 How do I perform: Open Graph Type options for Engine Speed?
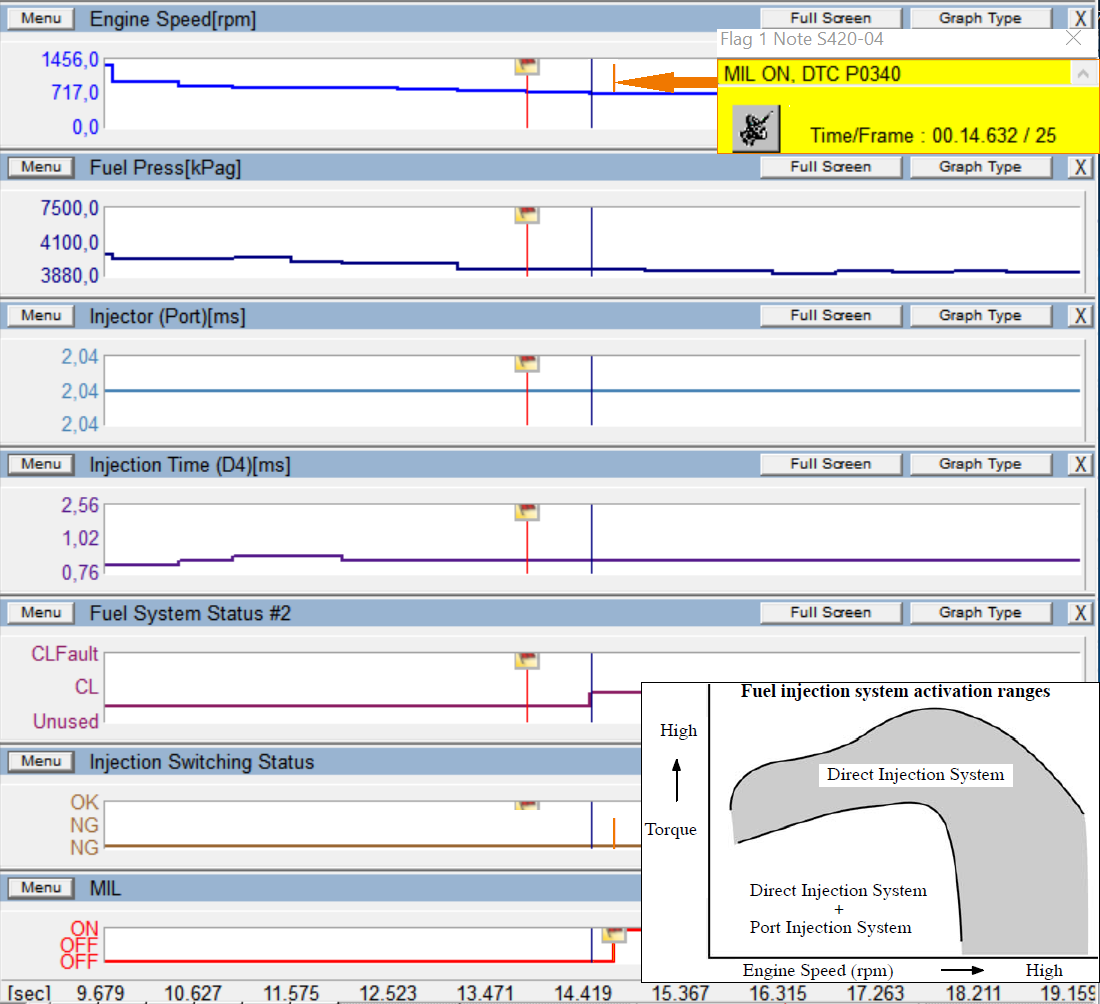(x=980, y=18)
